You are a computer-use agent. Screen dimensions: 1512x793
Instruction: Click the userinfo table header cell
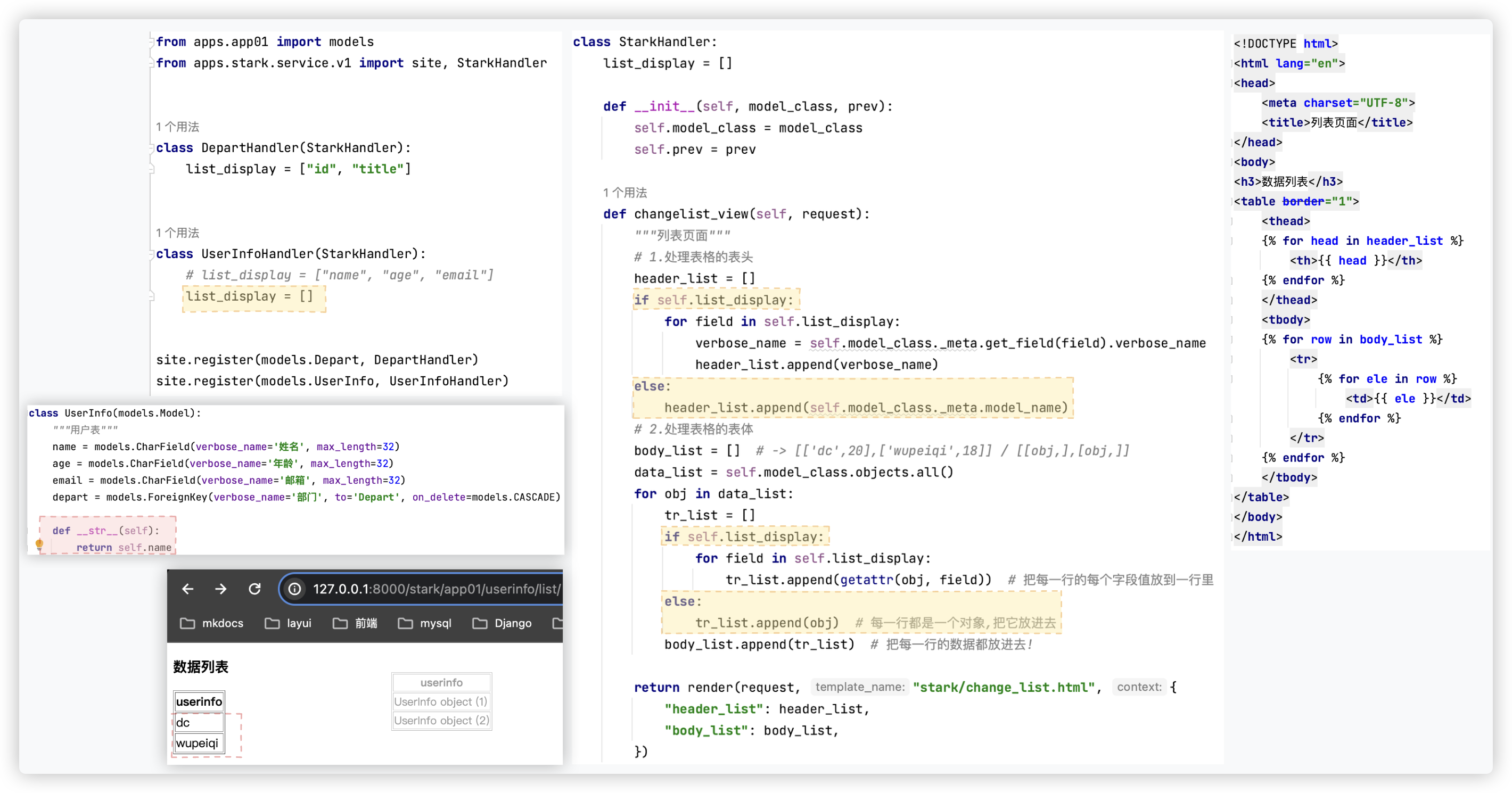click(199, 701)
